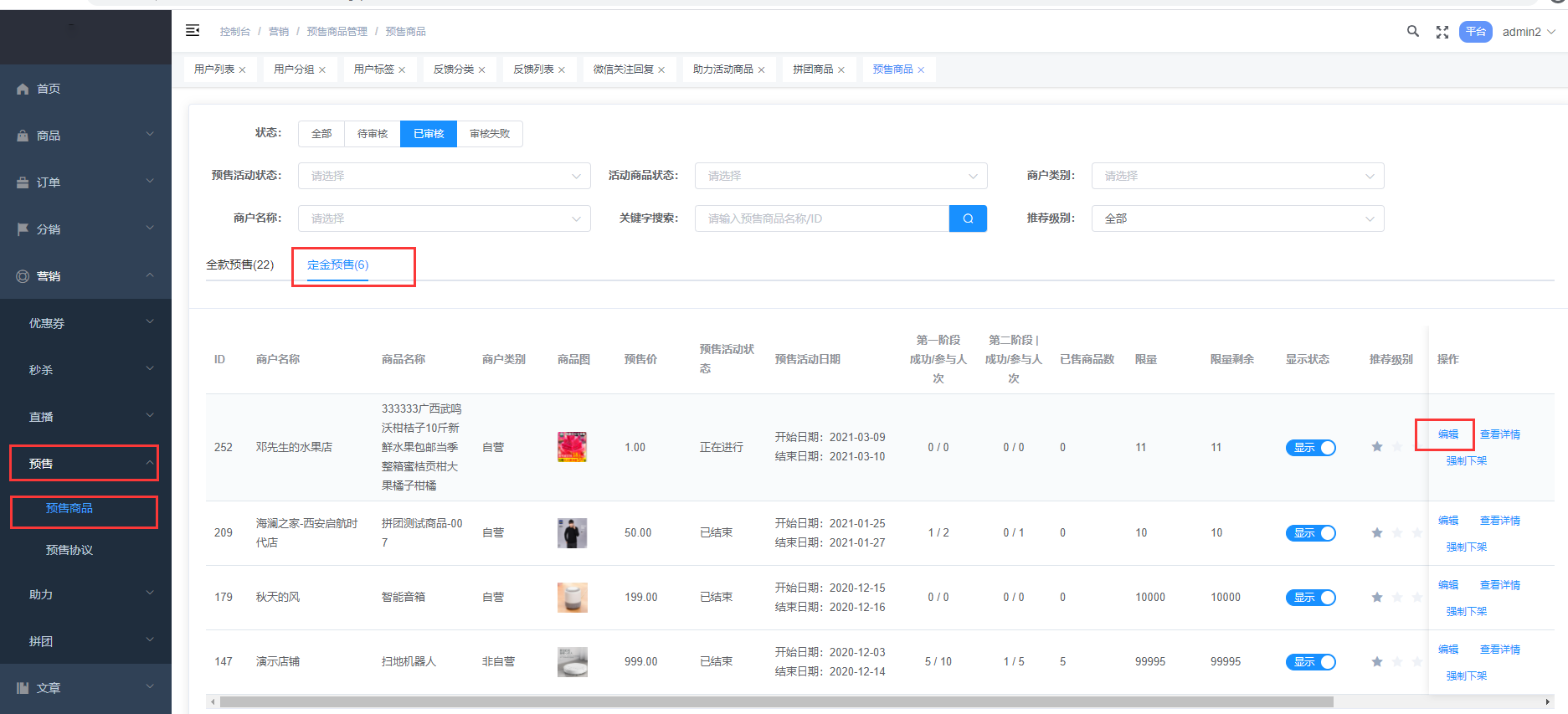Click the first star rating for ID 252
Image resolution: width=1568 pixels, height=714 pixels.
(1377, 447)
